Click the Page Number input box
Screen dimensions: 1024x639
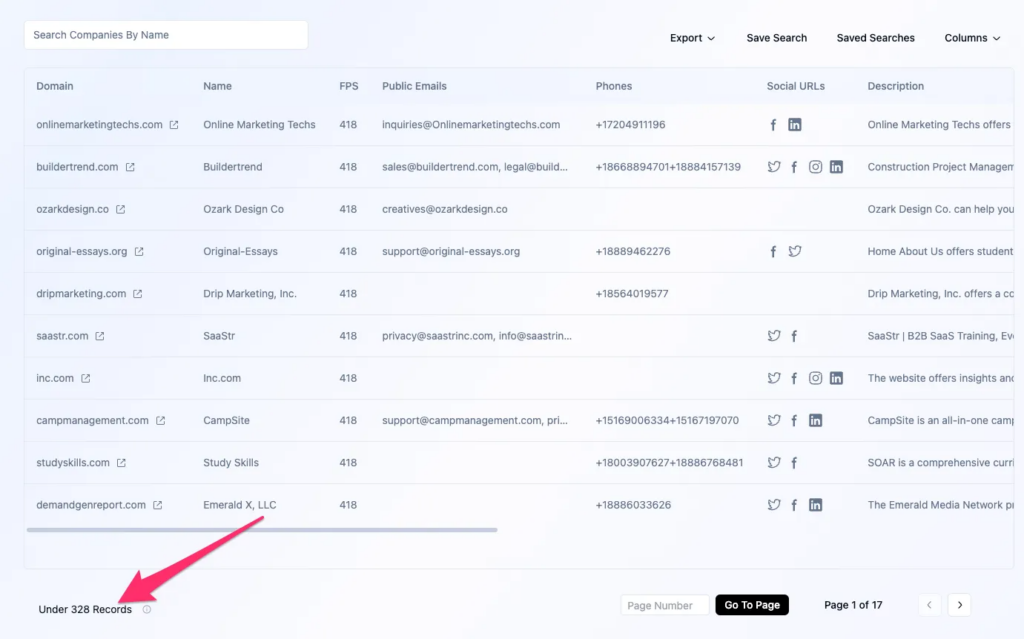[664, 605]
